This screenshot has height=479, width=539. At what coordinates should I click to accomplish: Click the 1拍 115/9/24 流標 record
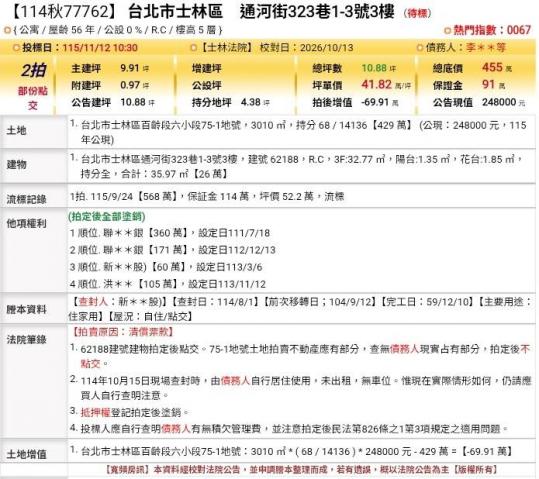207,197
